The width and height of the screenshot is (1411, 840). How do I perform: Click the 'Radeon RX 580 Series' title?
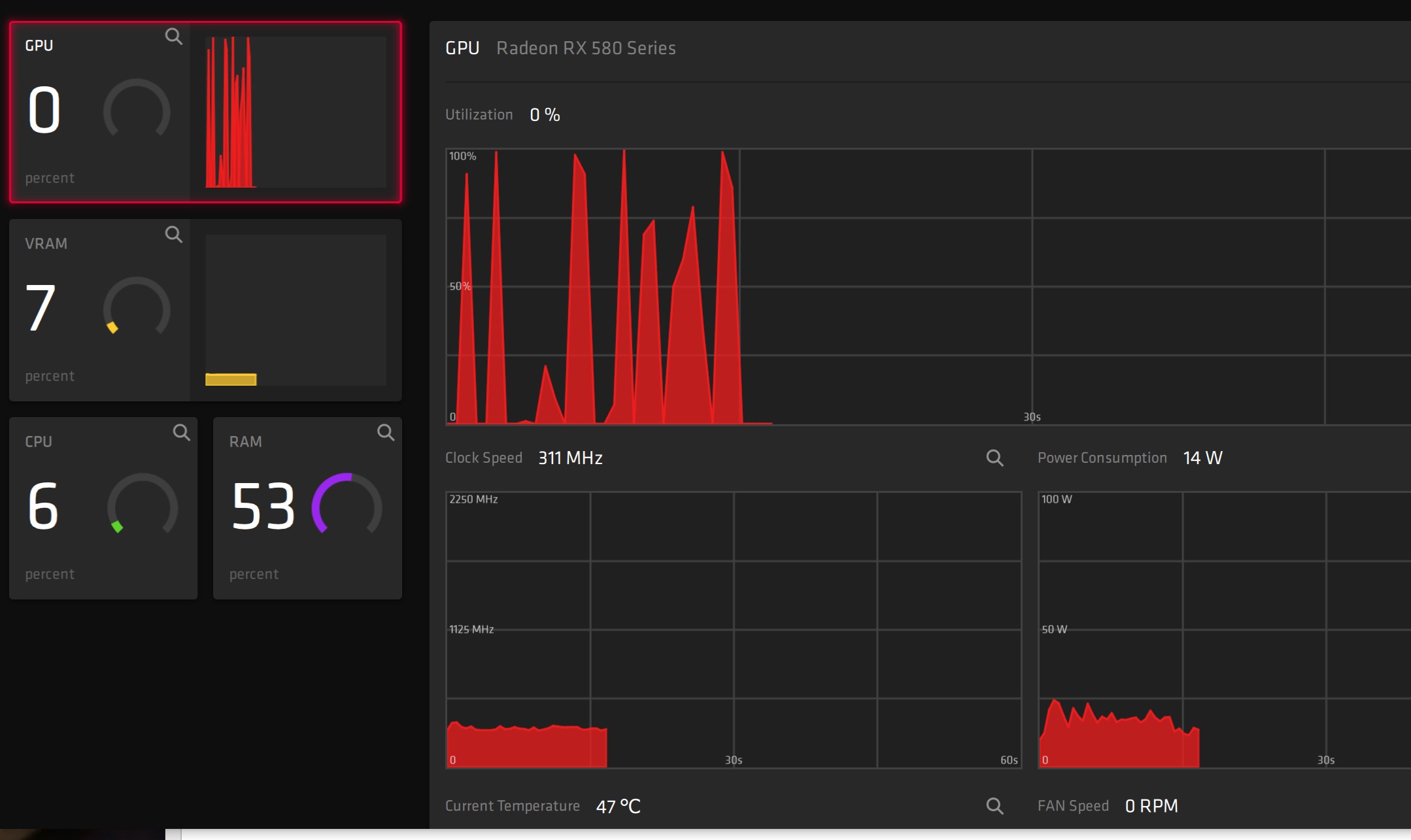586,48
